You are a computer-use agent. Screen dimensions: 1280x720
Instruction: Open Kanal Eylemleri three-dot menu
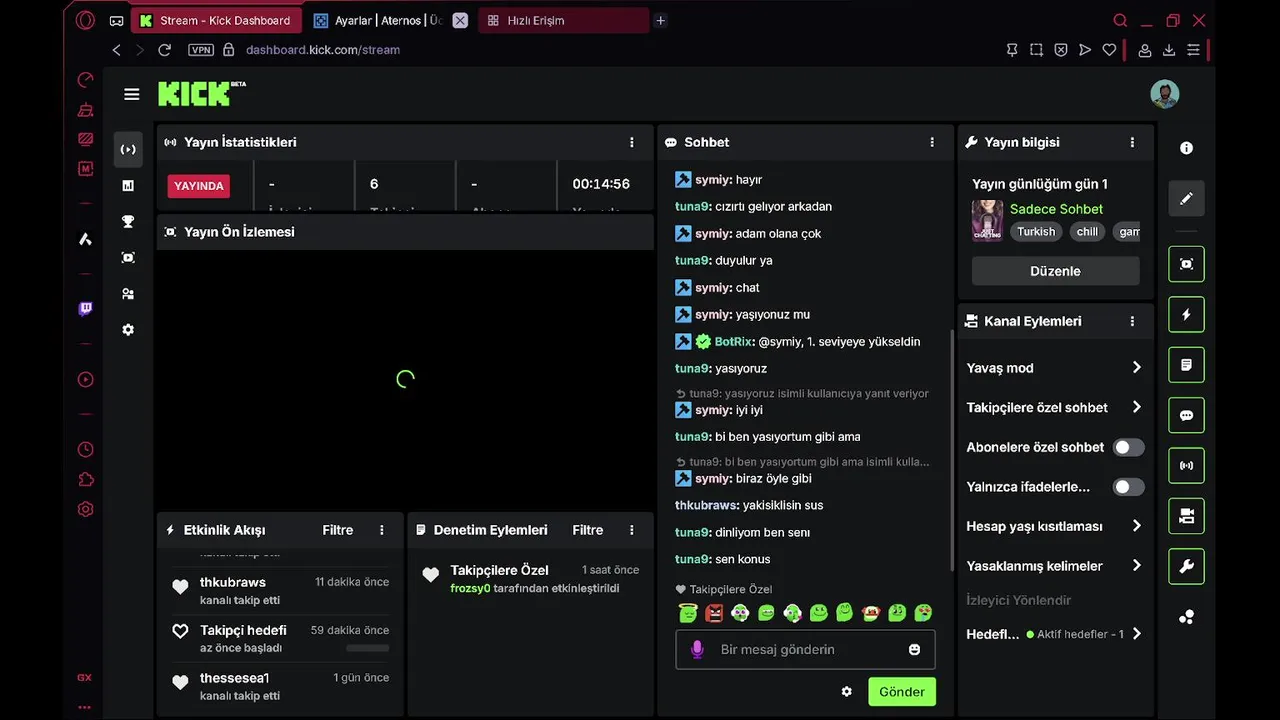(1132, 321)
